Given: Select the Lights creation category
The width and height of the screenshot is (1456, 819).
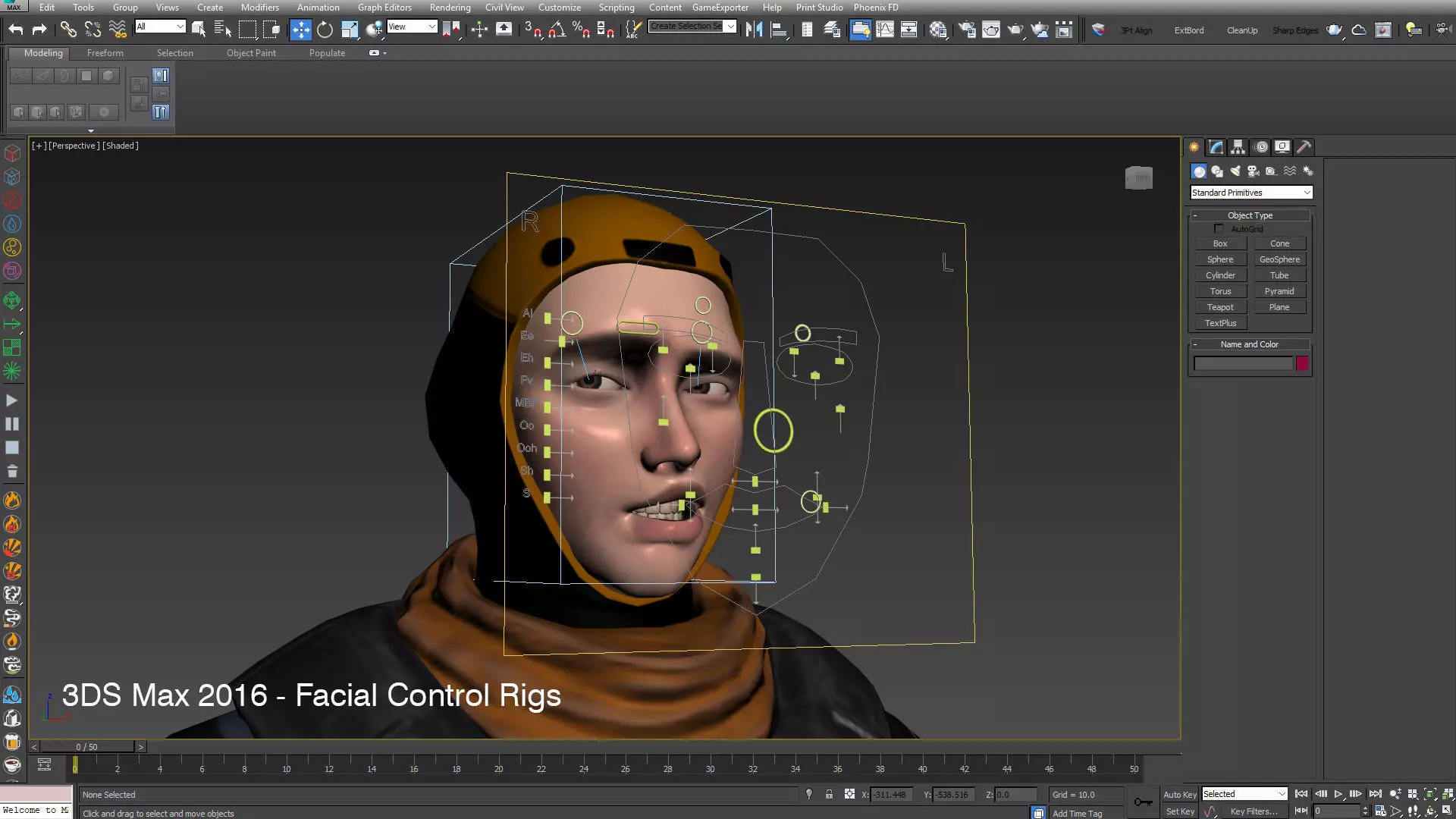Looking at the screenshot, I should tap(1235, 171).
